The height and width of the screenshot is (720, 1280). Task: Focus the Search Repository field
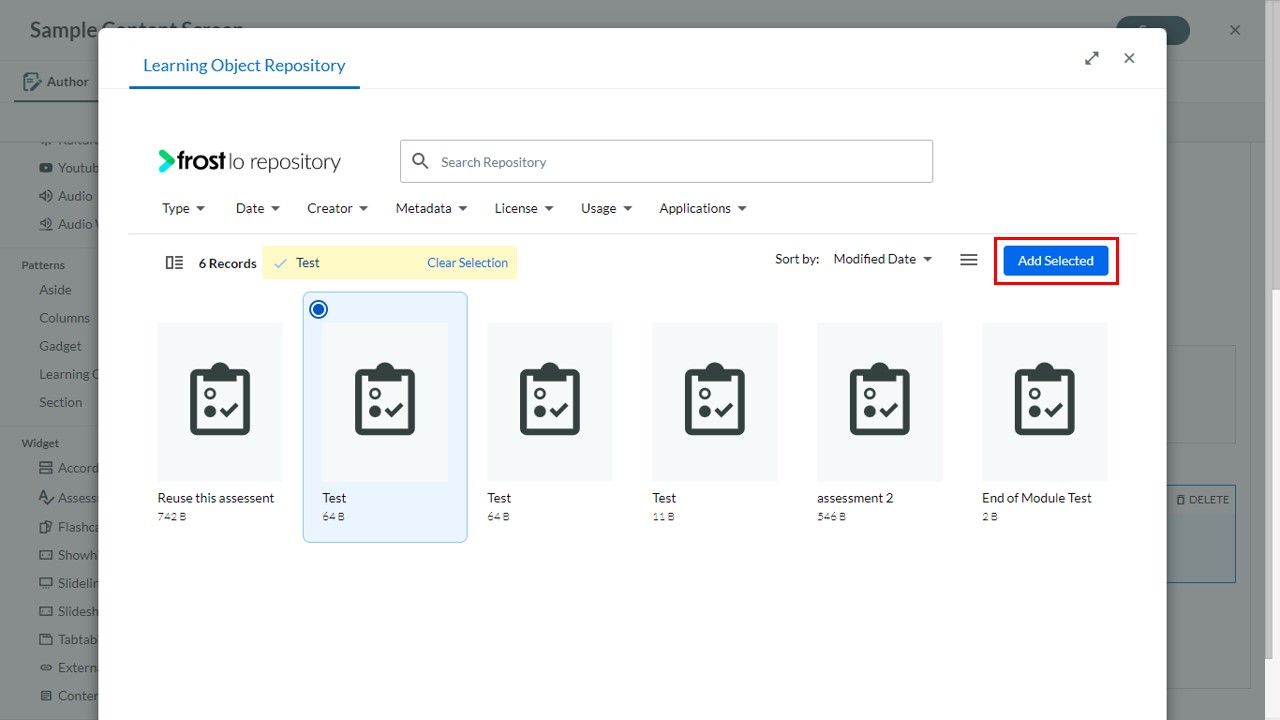pos(666,161)
